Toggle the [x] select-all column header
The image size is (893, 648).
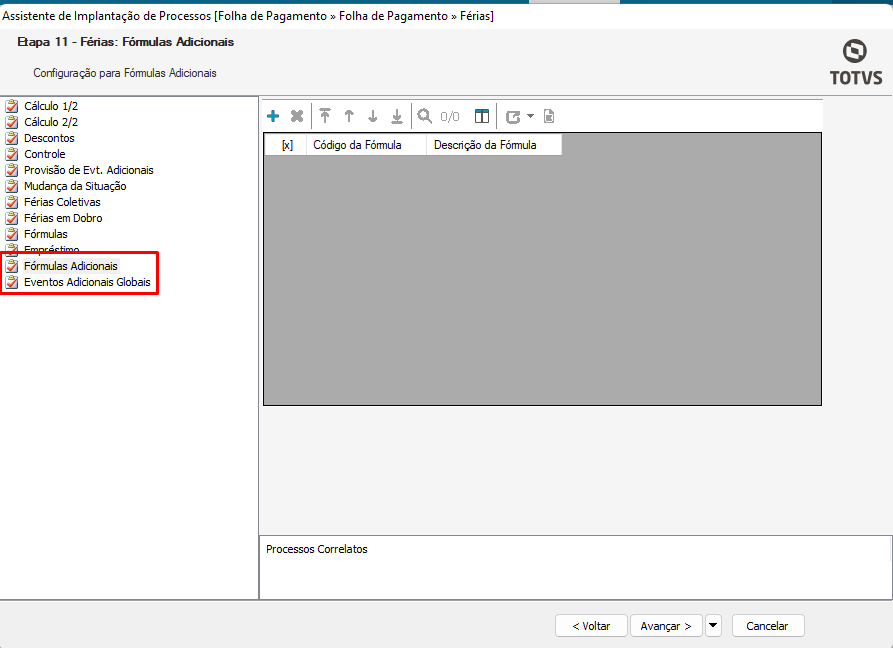[x=287, y=145]
